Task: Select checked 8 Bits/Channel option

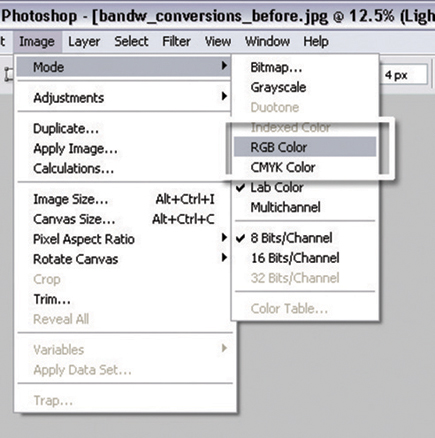Action: tap(305, 238)
